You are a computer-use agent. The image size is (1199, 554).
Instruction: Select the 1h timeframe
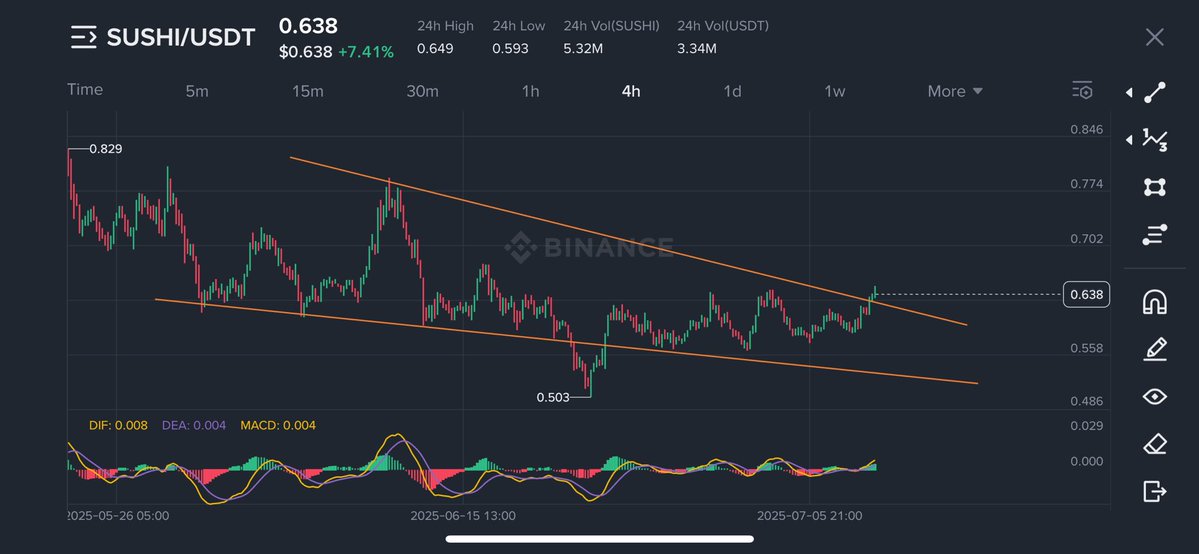[x=531, y=91]
